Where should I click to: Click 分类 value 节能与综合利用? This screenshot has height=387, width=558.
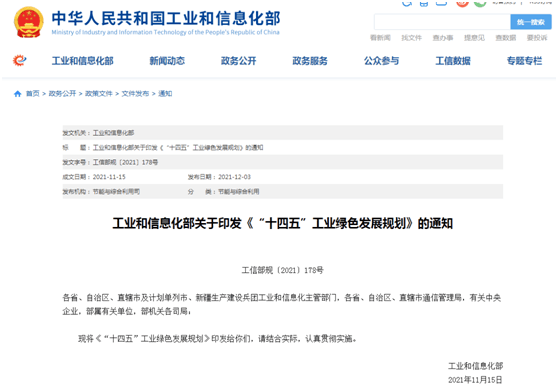tap(239, 192)
